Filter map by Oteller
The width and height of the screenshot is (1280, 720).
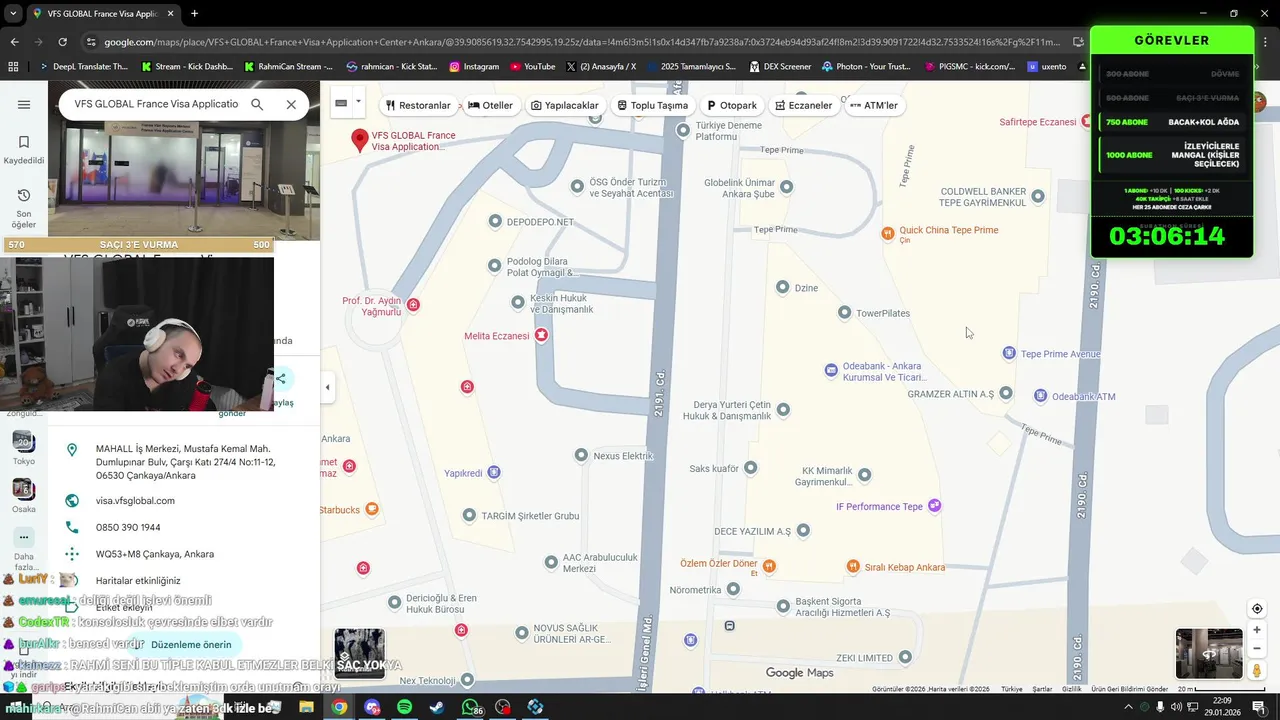(490, 105)
